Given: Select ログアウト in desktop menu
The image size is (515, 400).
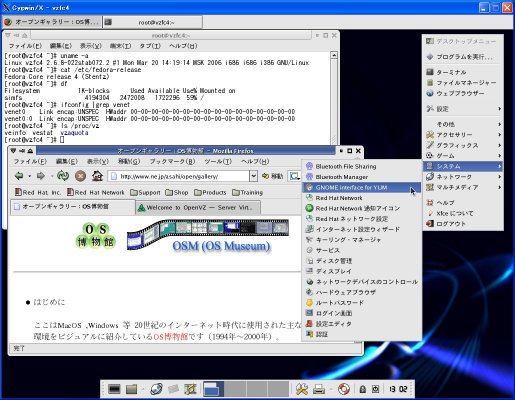Looking at the screenshot, I should [x=463, y=224].
